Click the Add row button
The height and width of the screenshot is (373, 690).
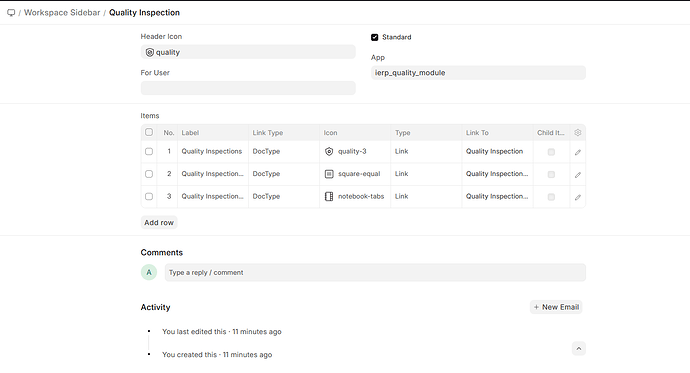click(x=159, y=223)
